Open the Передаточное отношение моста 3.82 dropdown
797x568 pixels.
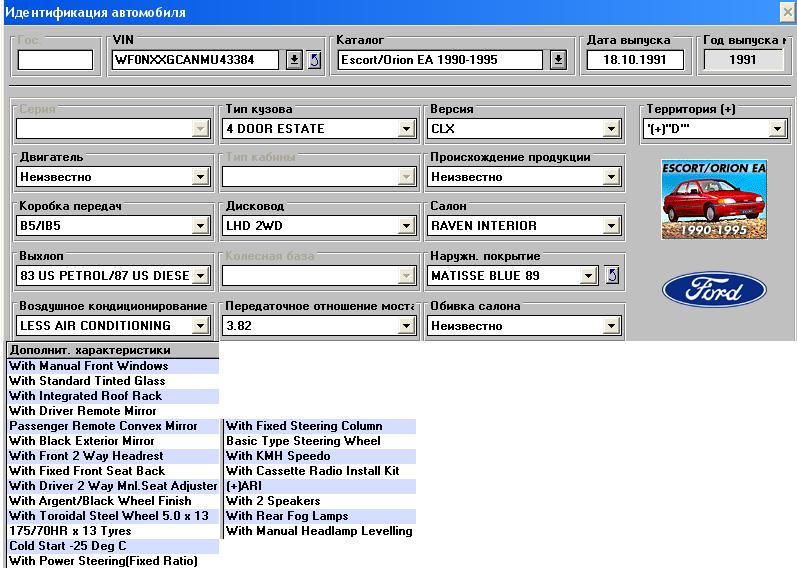point(406,325)
